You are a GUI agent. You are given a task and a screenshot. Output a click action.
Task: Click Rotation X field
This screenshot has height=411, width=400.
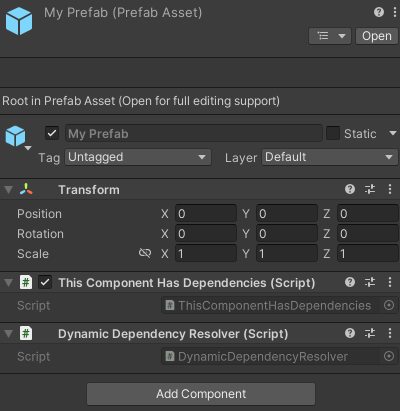pos(206,233)
